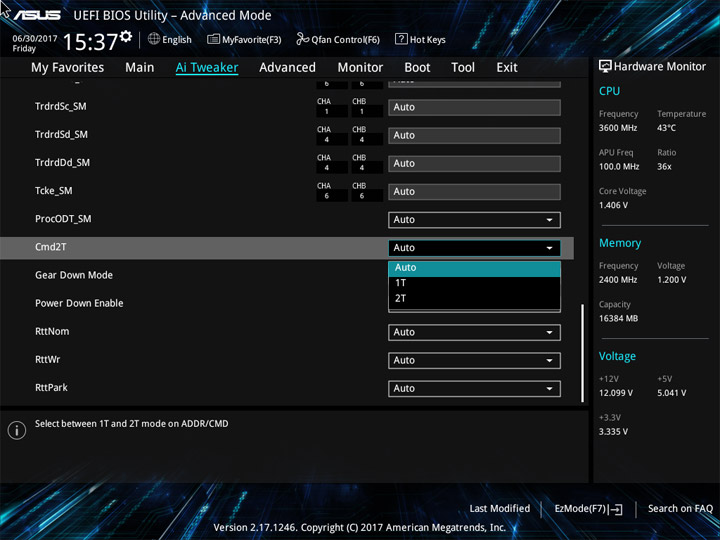Click the TrdrdSd_SM Auto input field
Screen dimensions: 720x540
click(474, 135)
